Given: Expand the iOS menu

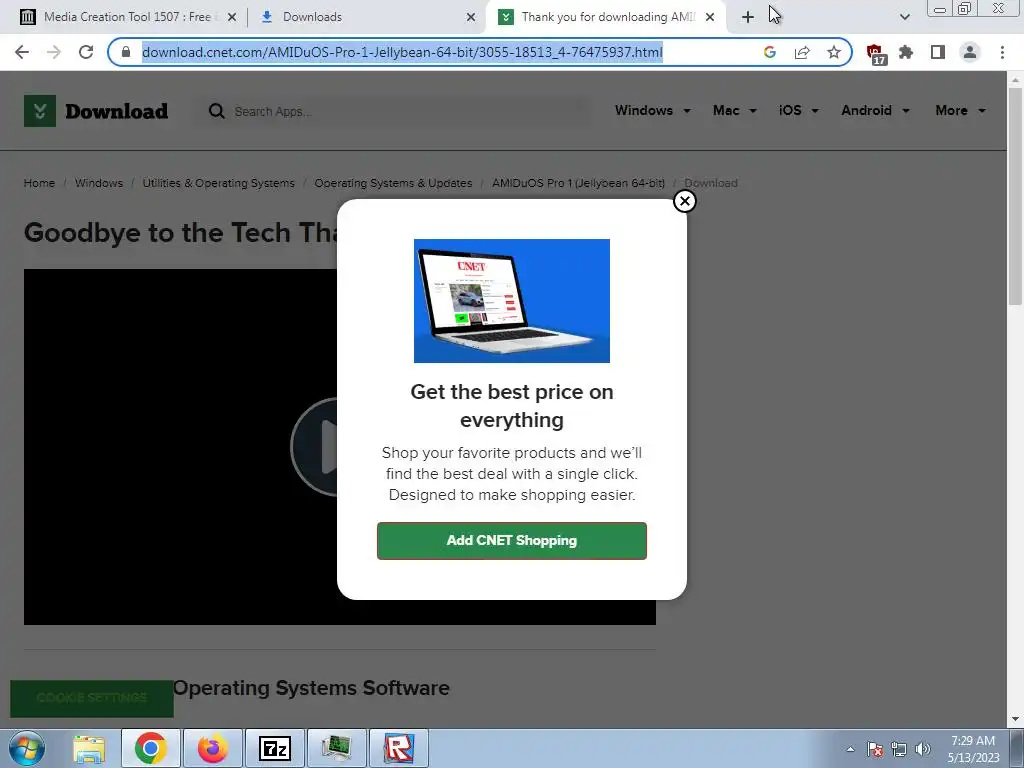Looking at the screenshot, I should (x=798, y=110).
